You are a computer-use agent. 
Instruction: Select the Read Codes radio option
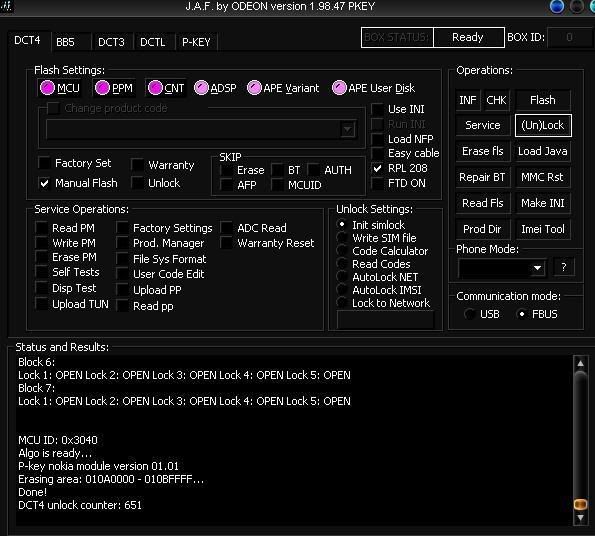[x=342, y=264]
